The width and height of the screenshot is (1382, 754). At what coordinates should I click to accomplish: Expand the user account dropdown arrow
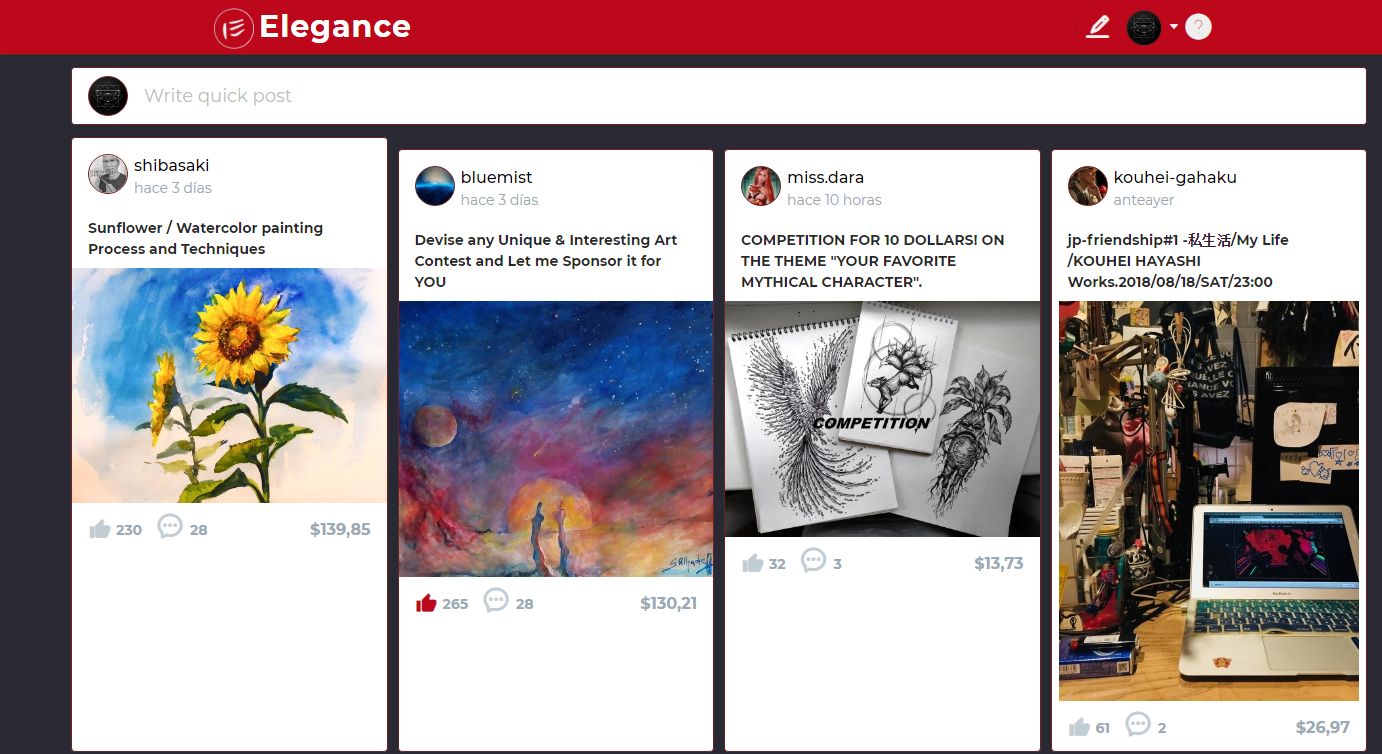pyautogui.click(x=1173, y=27)
